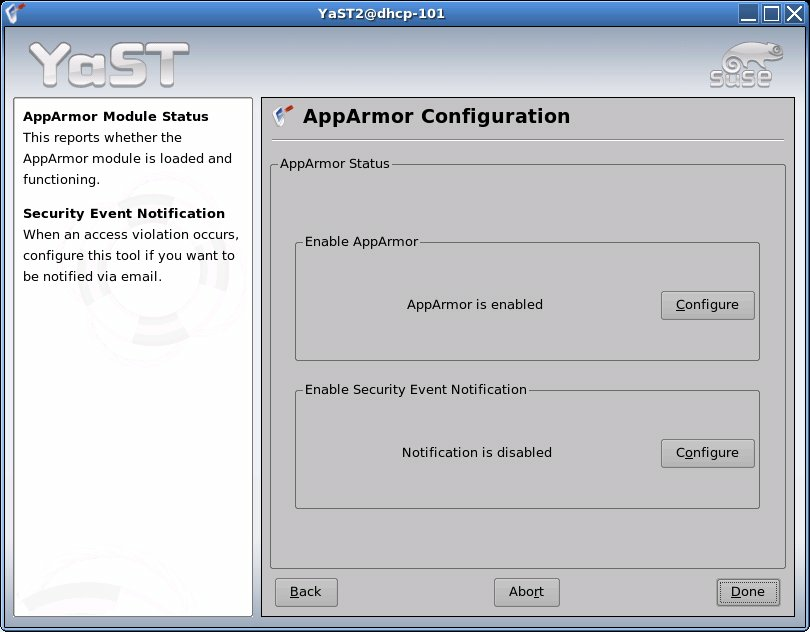Click the YaST title bar window icon
The width and height of the screenshot is (810, 632).
14,13
